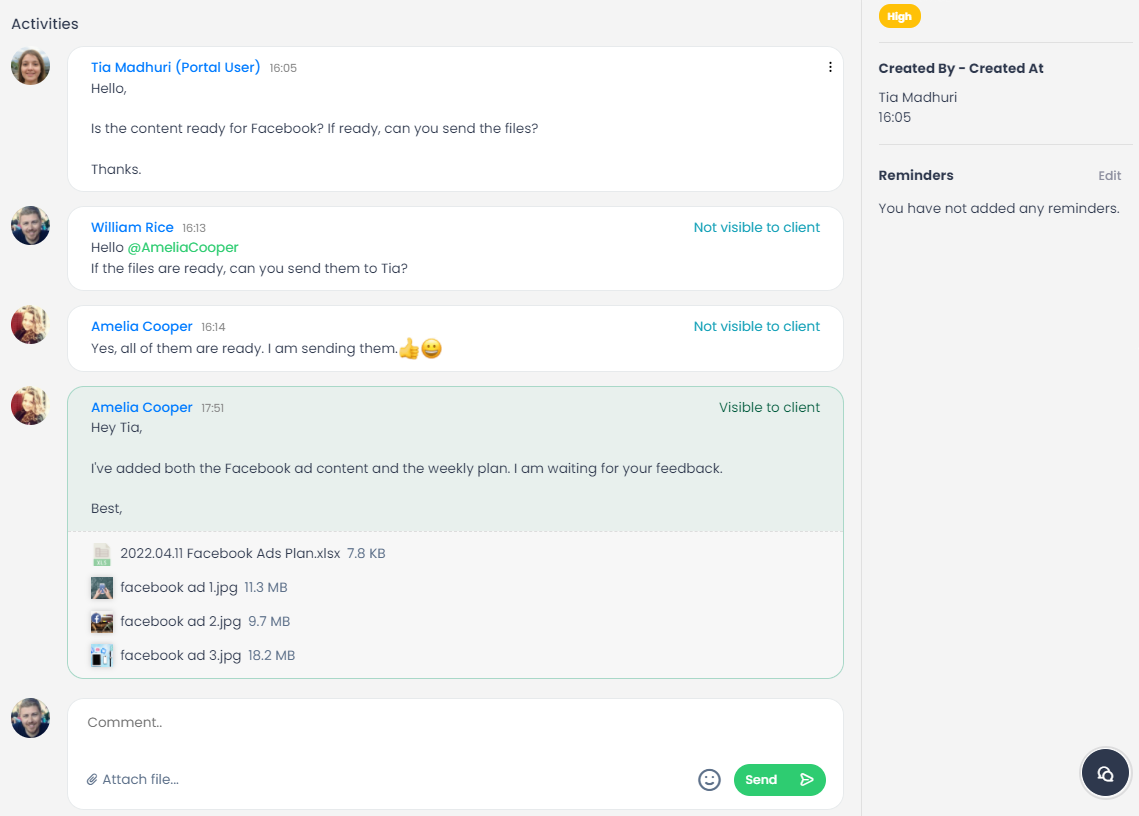The width and height of the screenshot is (1139, 816).
Task: Click the emoji picker smiley icon
Action: [709, 780]
